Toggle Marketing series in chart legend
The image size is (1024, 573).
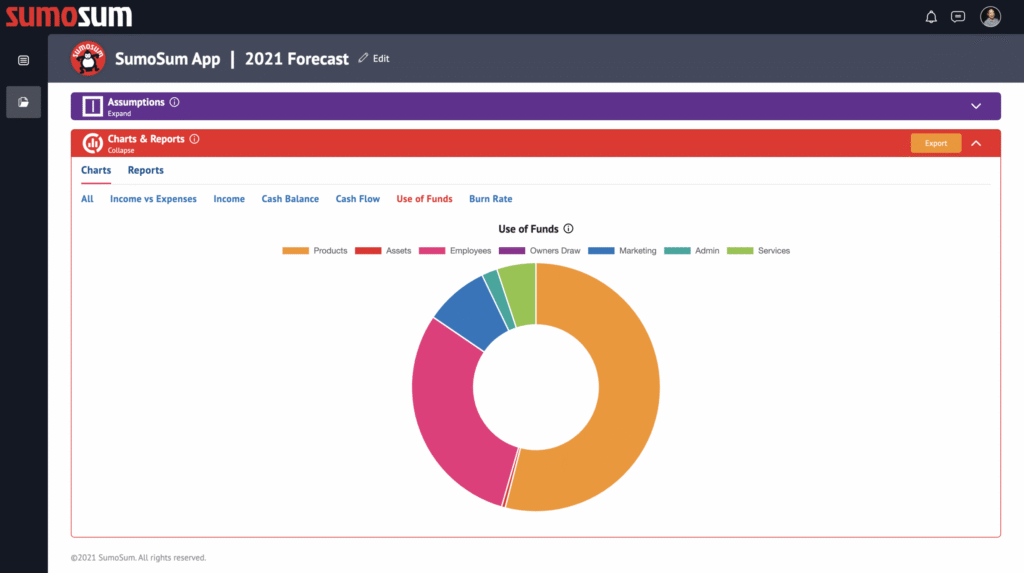(622, 251)
